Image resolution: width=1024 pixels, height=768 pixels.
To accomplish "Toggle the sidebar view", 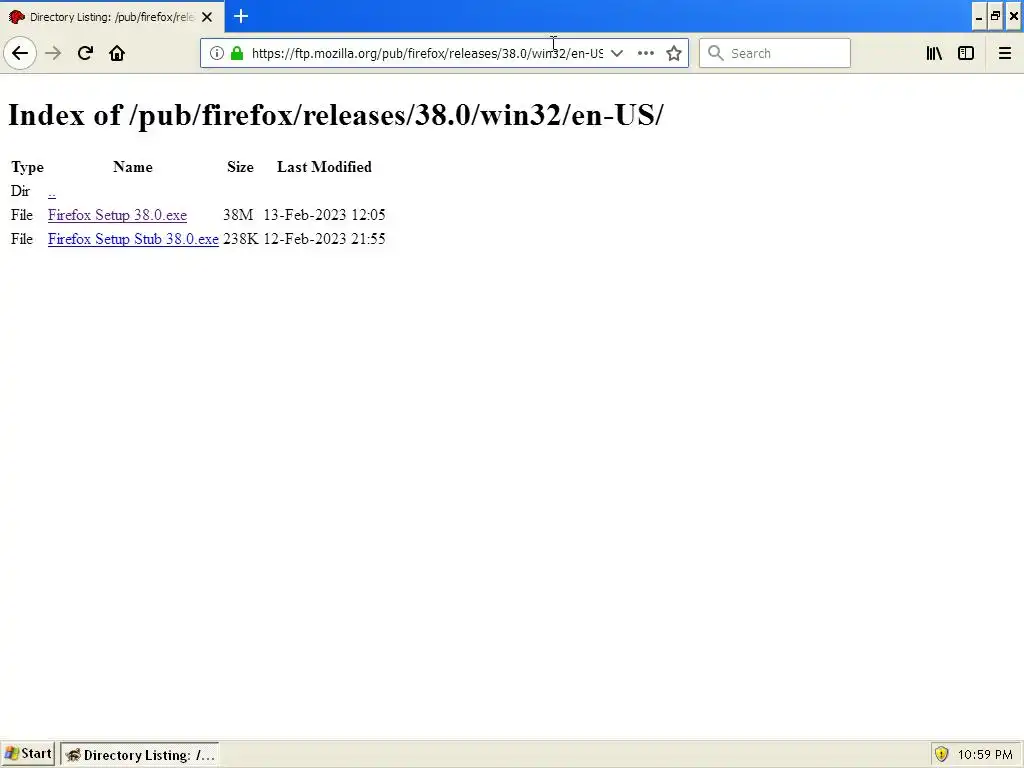I will click(x=966, y=53).
